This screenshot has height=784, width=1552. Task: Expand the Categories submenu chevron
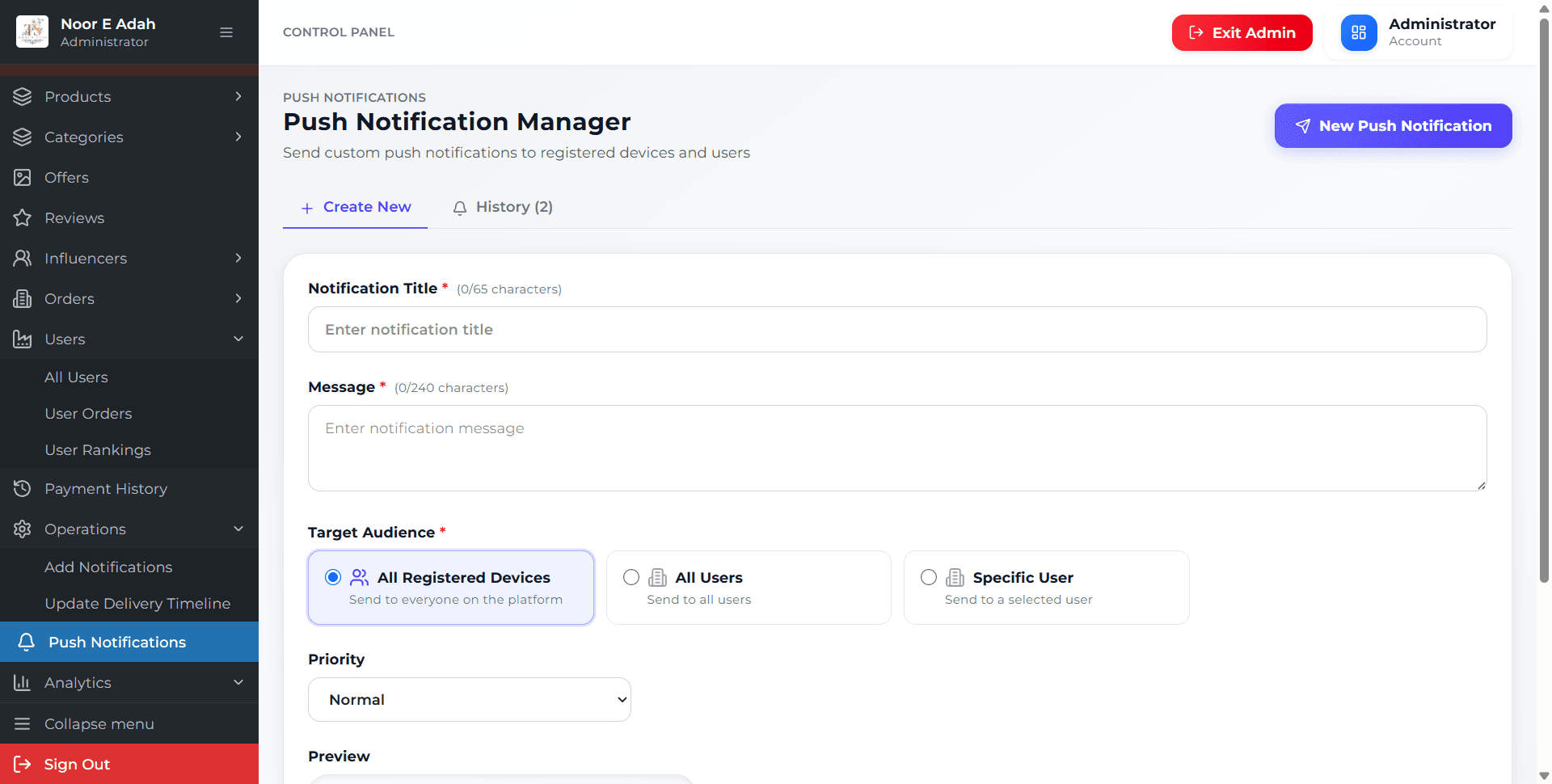coord(238,137)
